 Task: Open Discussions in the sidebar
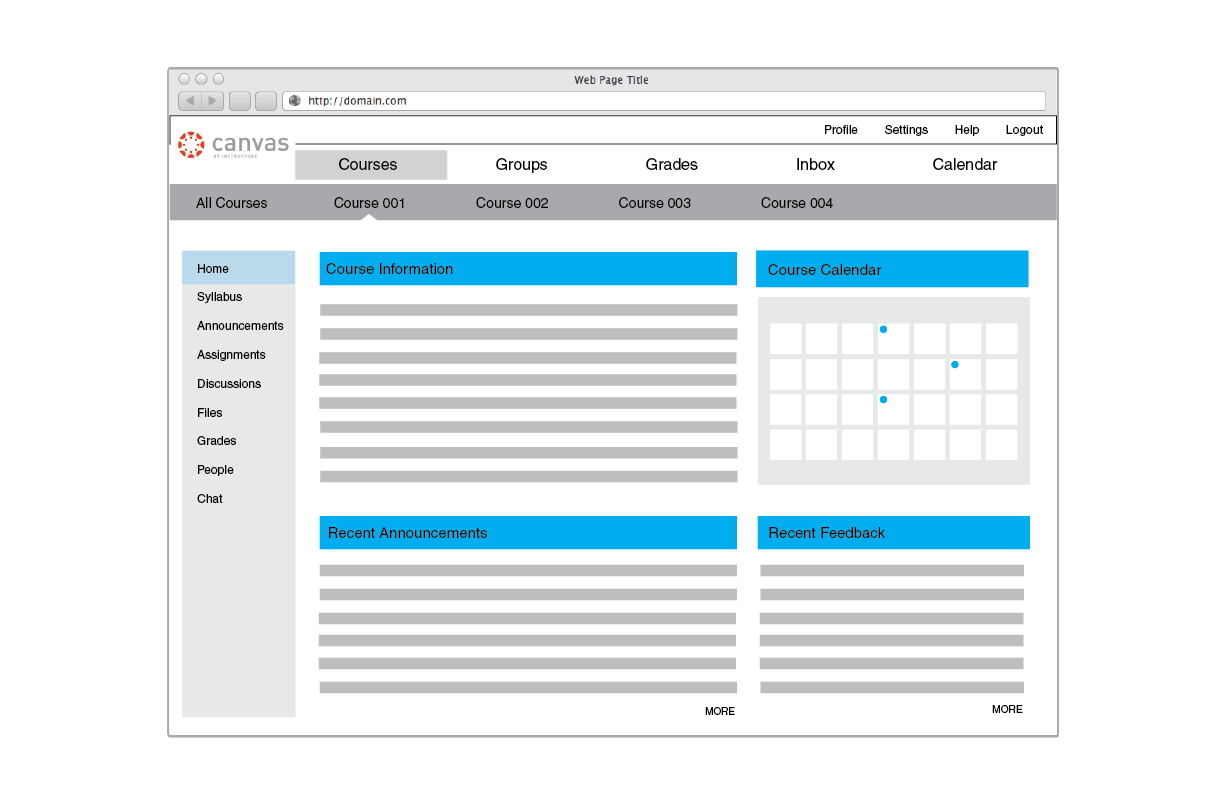(x=229, y=384)
